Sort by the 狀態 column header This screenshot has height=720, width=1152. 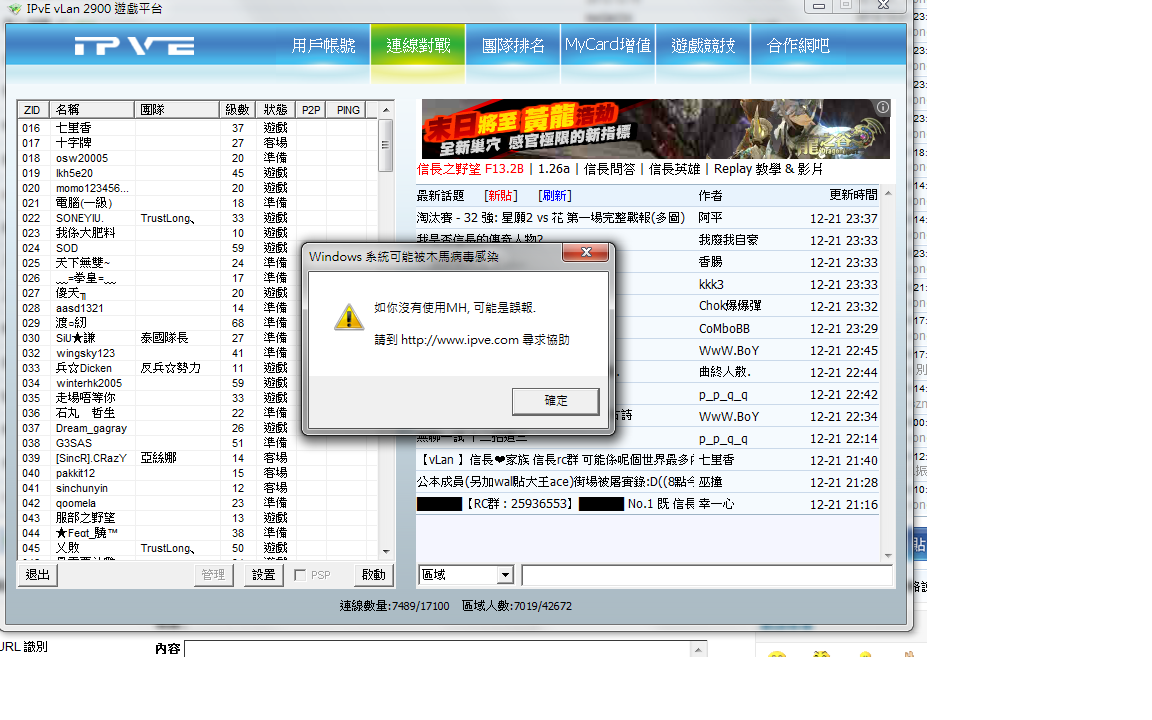click(x=276, y=109)
